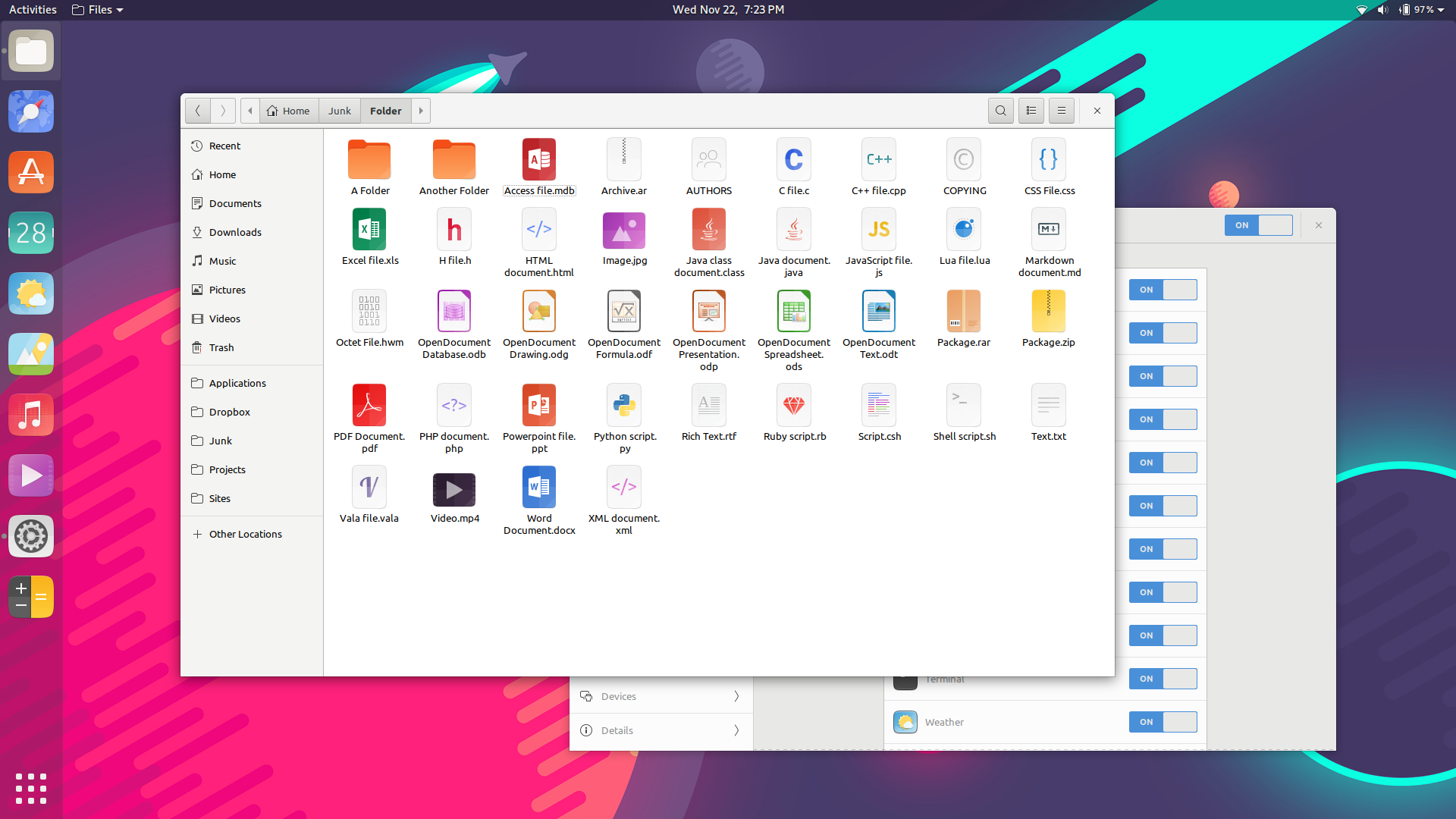Show previous path segments arrow

(250, 111)
